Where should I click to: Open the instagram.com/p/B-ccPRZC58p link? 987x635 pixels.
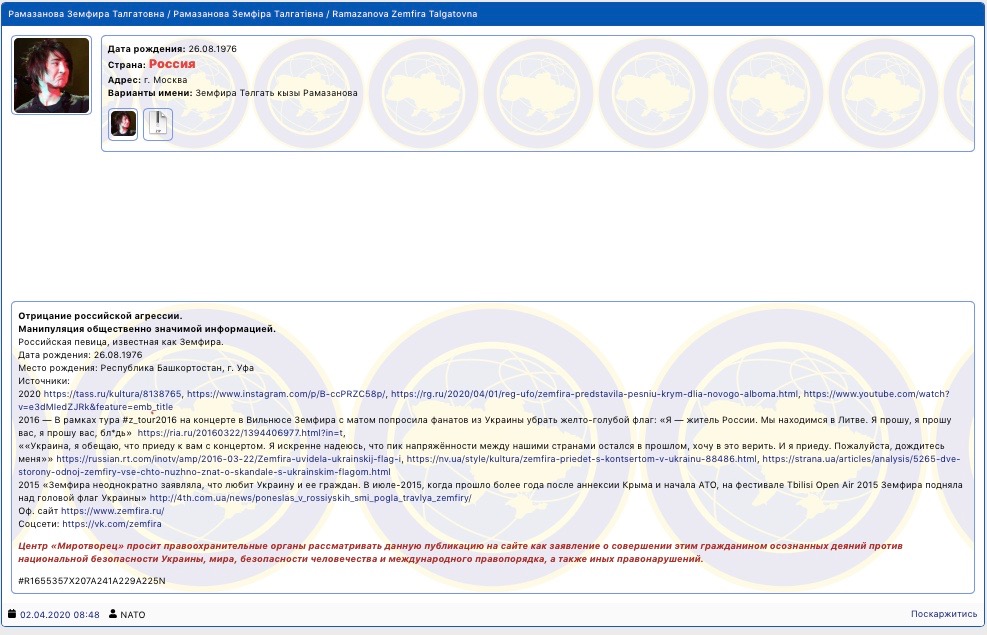(286, 394)
